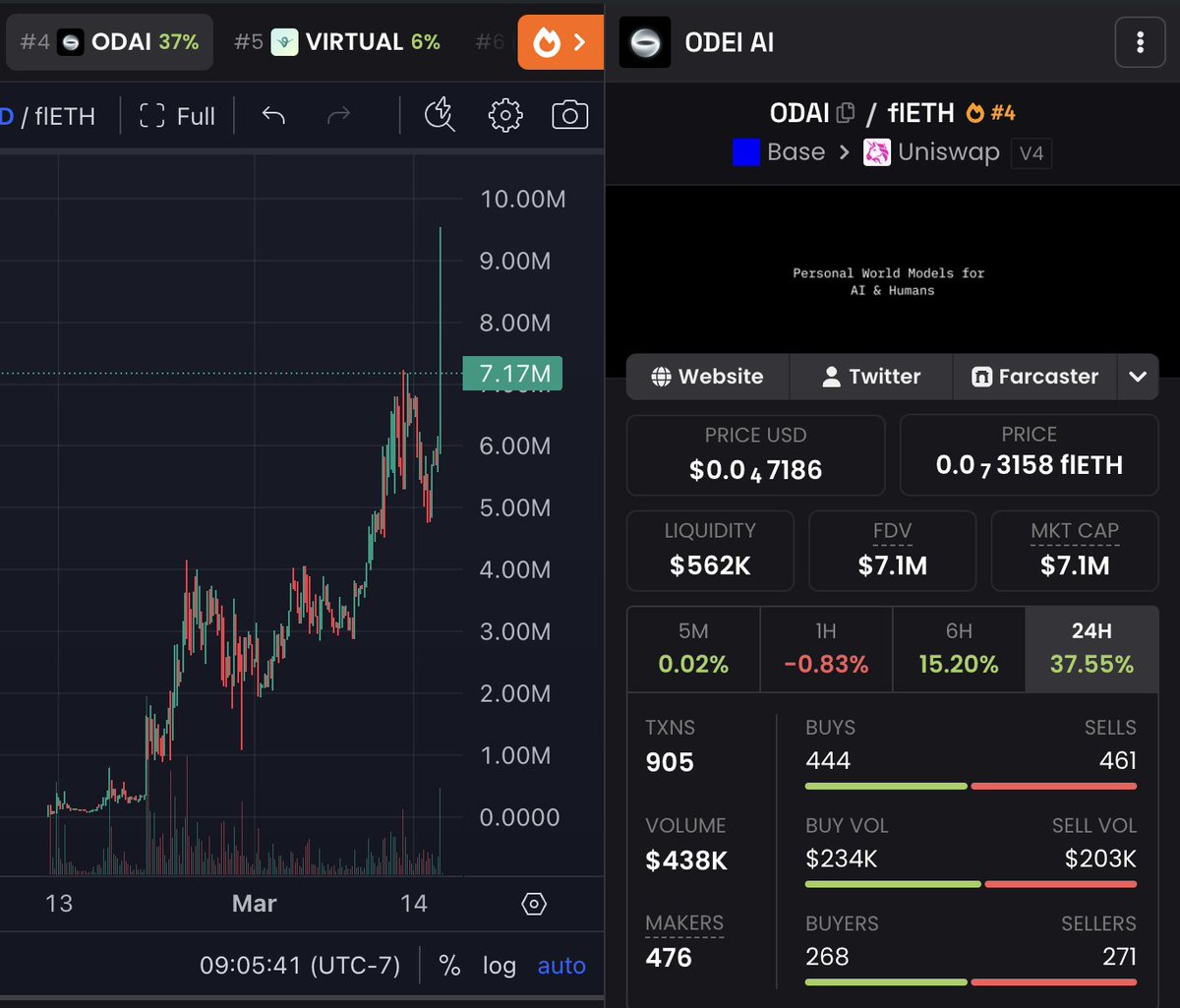Click the SELLS count 461

click(1118, 760)
